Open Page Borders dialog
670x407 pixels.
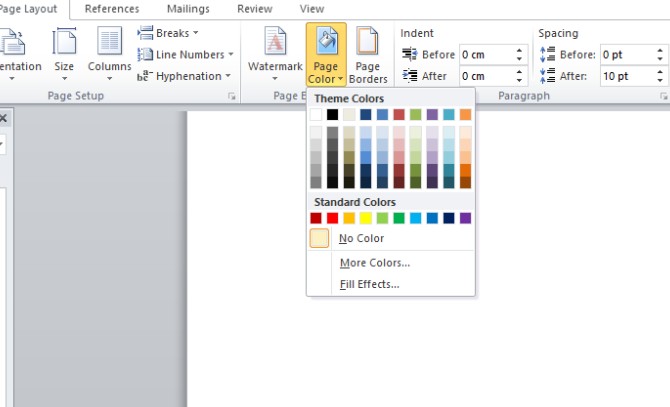coord(367,54)
